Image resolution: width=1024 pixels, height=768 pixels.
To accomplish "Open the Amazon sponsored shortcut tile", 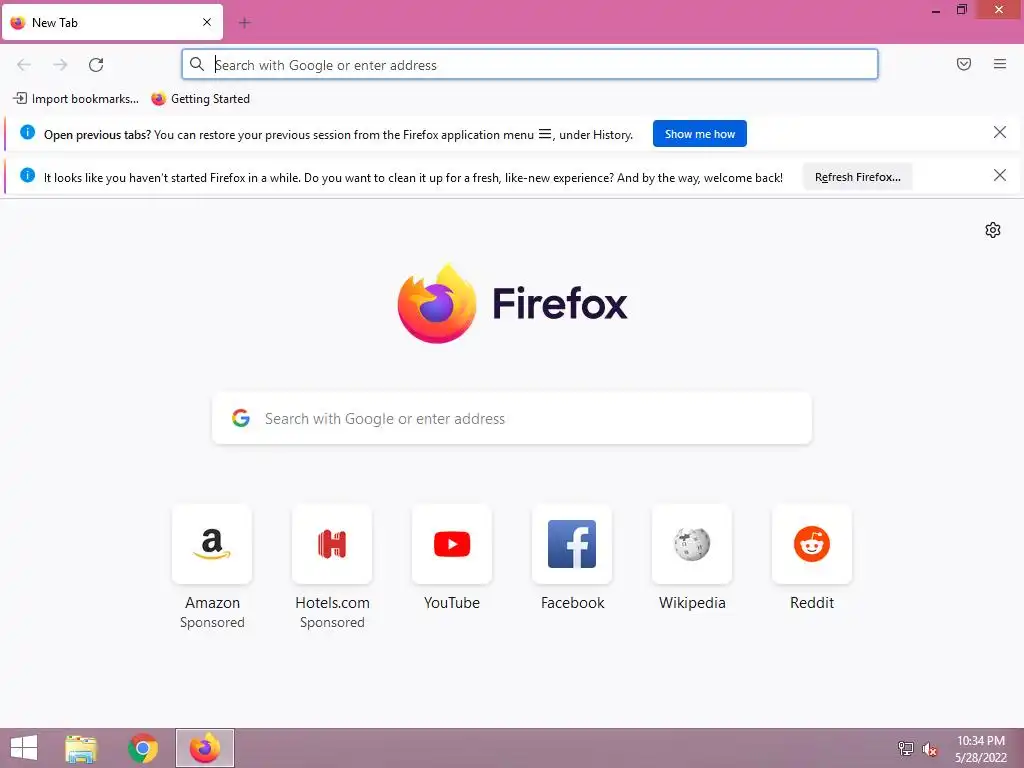I will click(212, 544).
